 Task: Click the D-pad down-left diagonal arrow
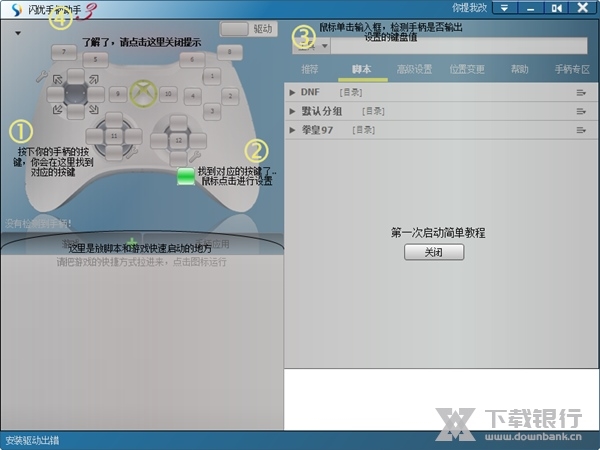pos(58,110)
